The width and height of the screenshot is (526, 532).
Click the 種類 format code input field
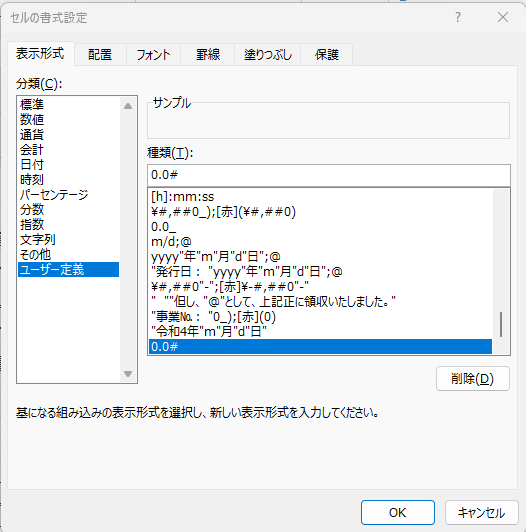pyautogui.click(x=329, y=175)
